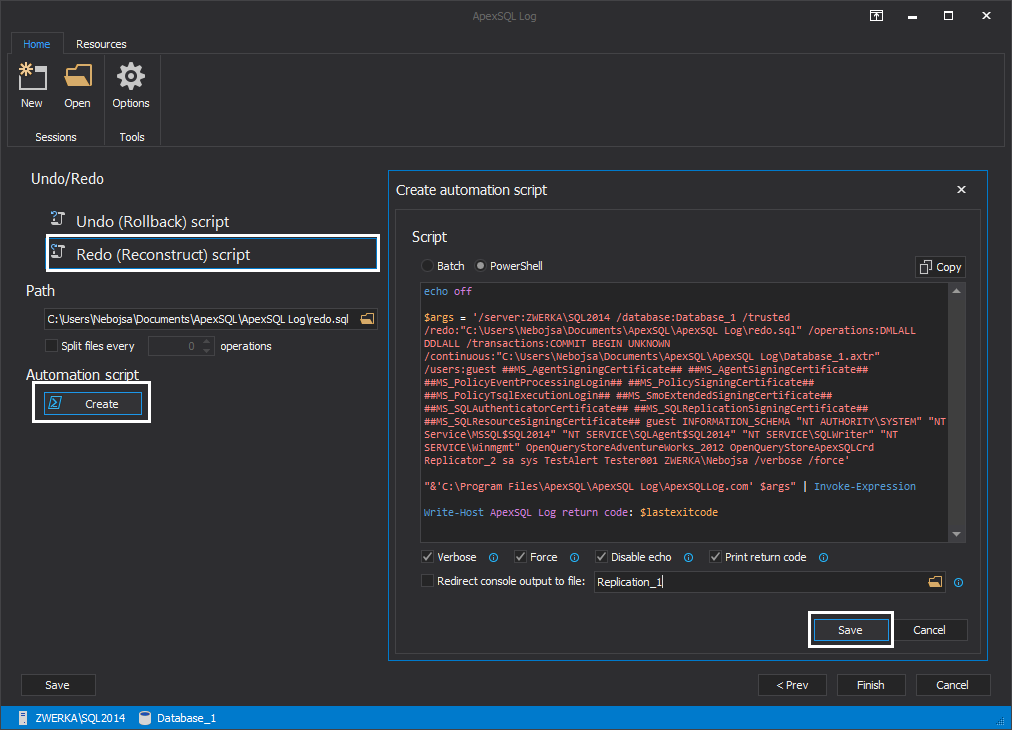
Task: Select Redo (Reconstruct) script option
Action: 212,254
